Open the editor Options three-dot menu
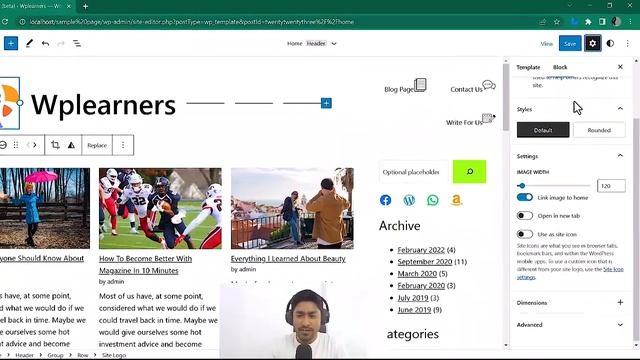Image resolution: width=640 pixels, height=360 pixels. [x=627, y=43]
